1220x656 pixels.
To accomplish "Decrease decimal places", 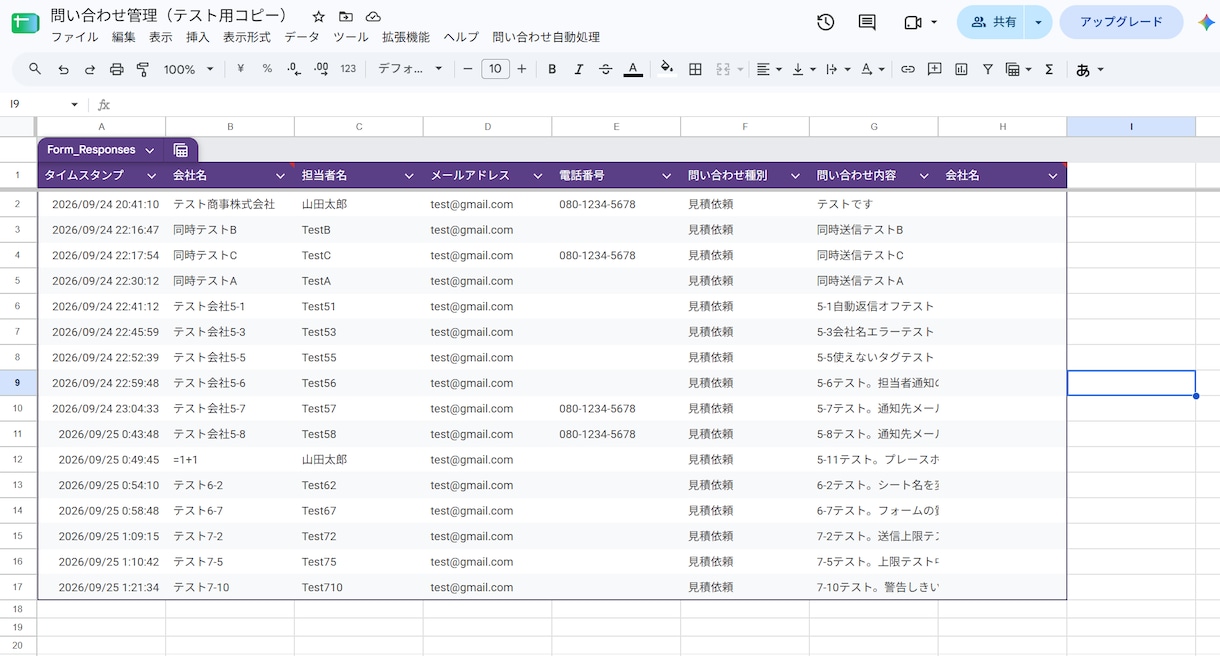I will pos(294,69).
